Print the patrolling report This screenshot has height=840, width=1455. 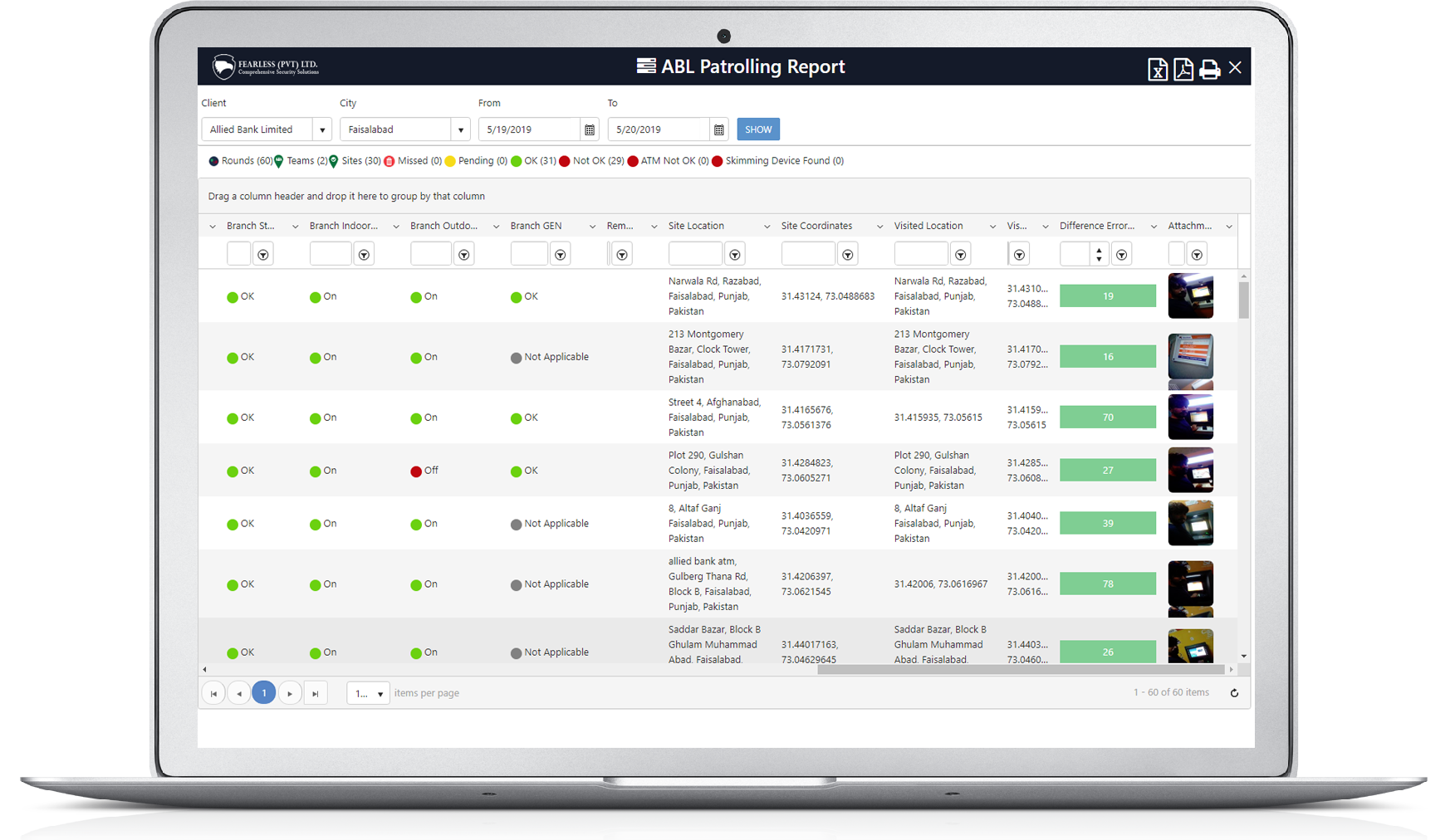1210,69
